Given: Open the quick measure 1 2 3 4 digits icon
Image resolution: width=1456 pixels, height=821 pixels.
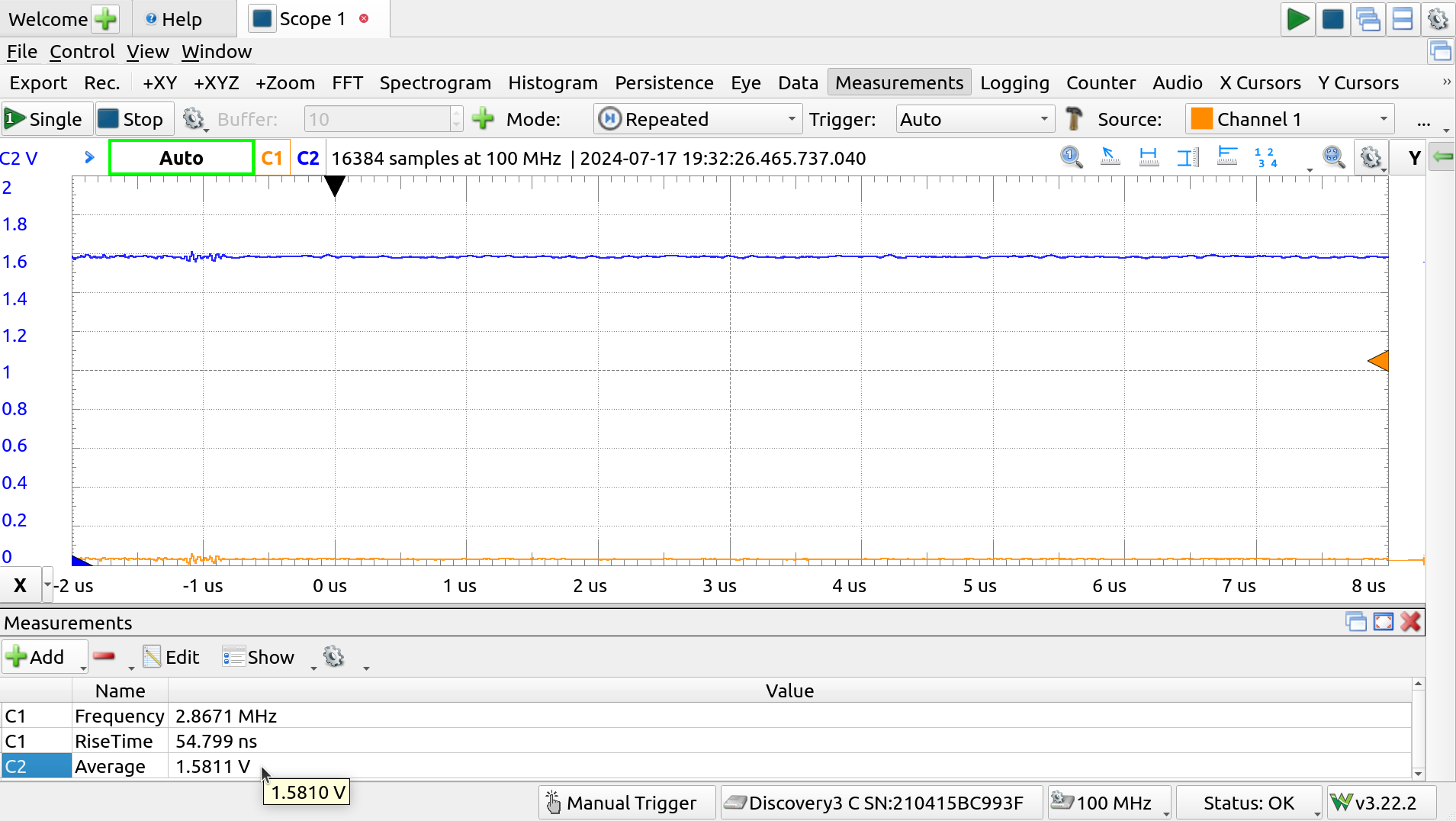Looking at the screenshot, I should pos(1265,157).
